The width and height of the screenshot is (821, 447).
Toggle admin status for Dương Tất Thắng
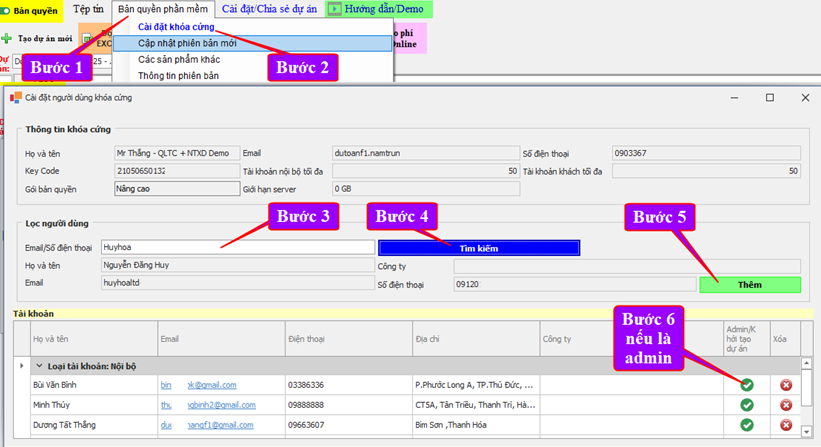[746, 425]
